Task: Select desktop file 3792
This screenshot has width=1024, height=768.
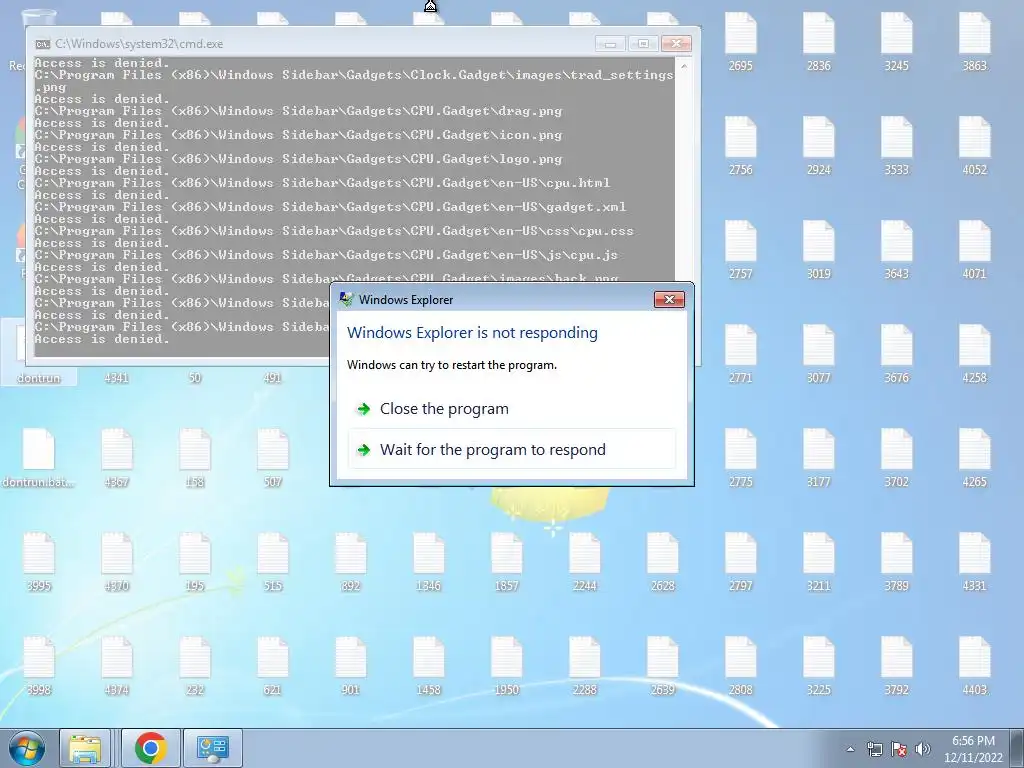Action: coord(897,665)
